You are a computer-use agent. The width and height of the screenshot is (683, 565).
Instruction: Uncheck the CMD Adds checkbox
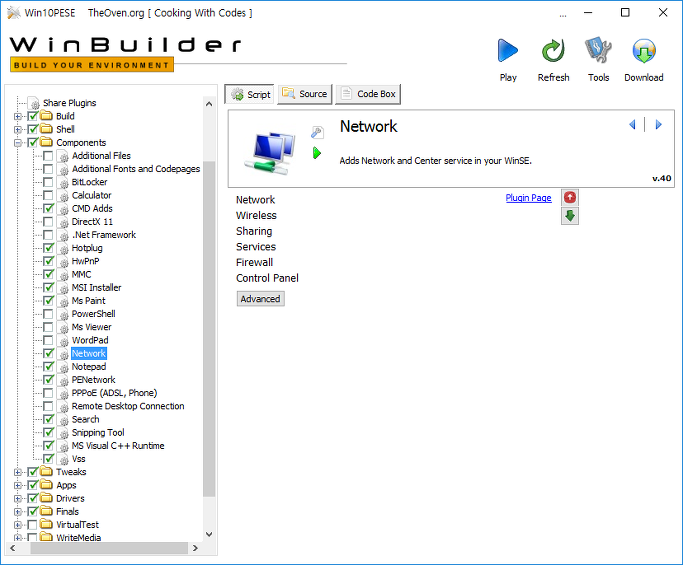point(48,209)
